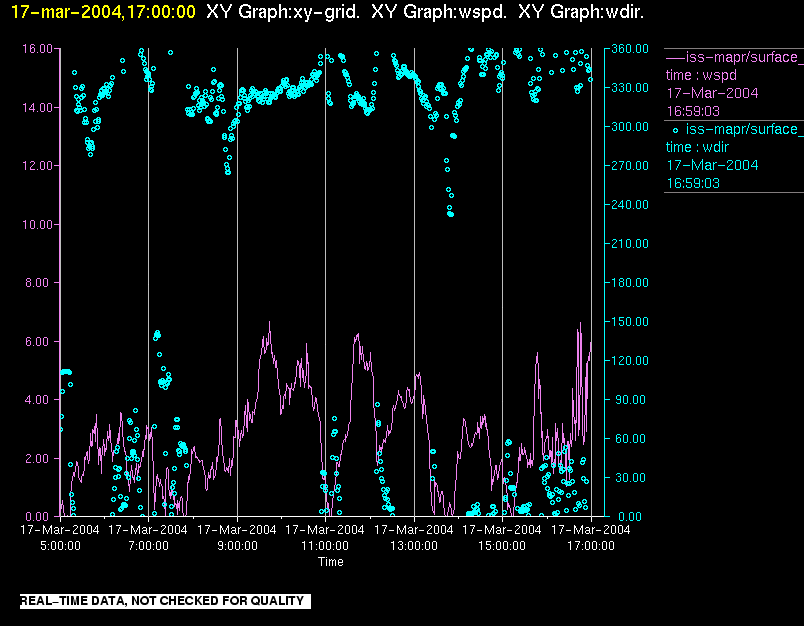
Task: Click the 9:00:00 time axis label
Action: click(x=237, y=546)
